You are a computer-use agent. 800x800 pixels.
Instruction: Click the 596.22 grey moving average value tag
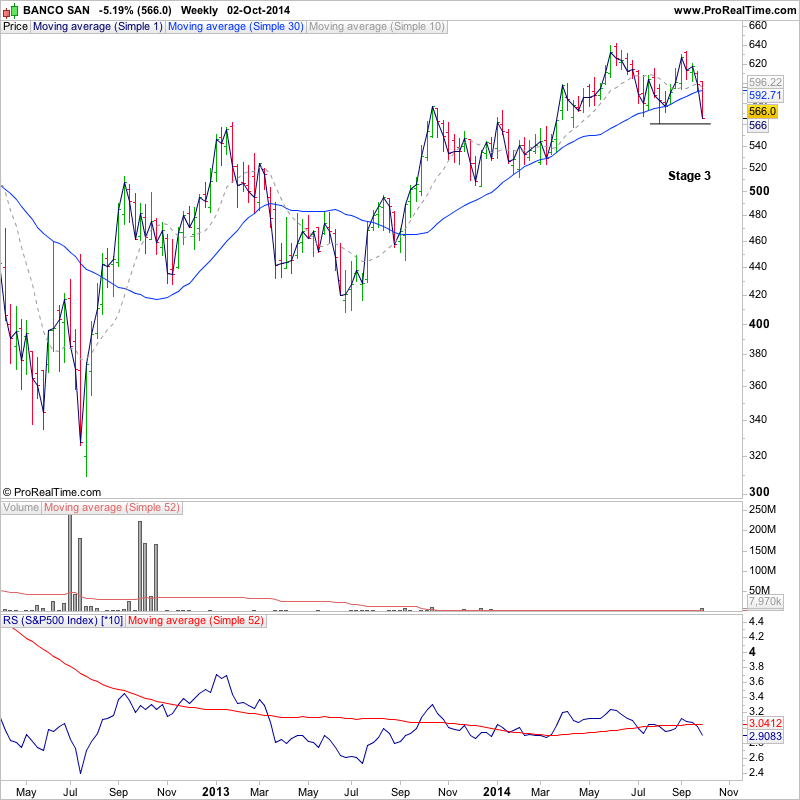[765, 82]
